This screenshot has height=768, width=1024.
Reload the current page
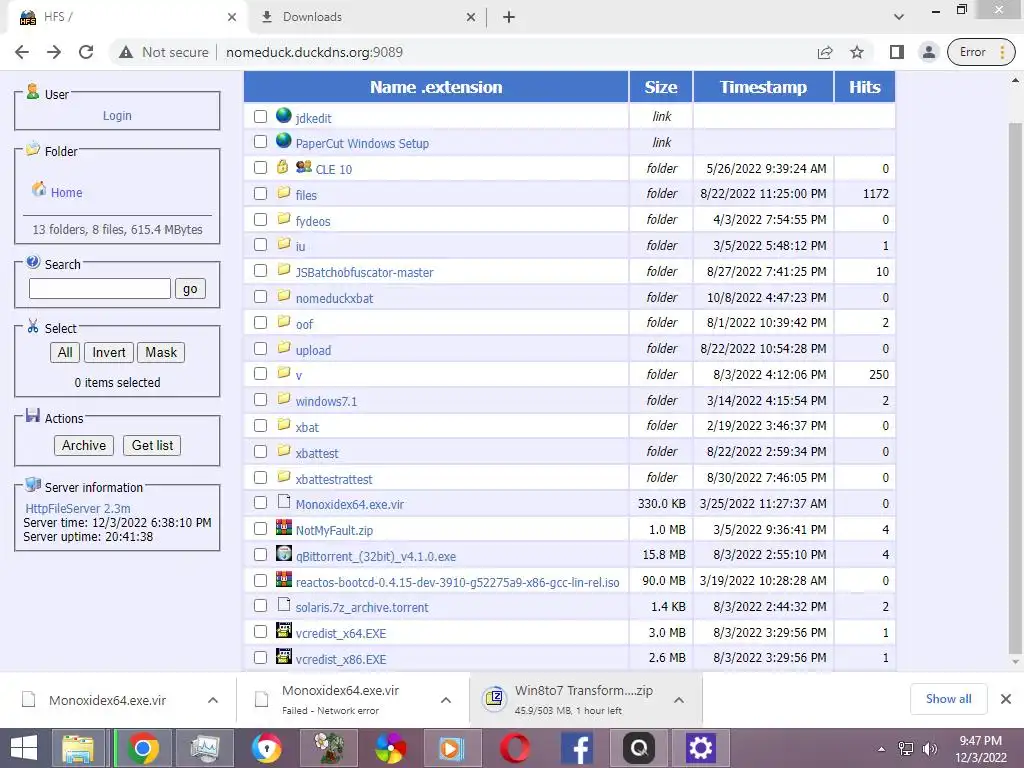tap(86, 52)
